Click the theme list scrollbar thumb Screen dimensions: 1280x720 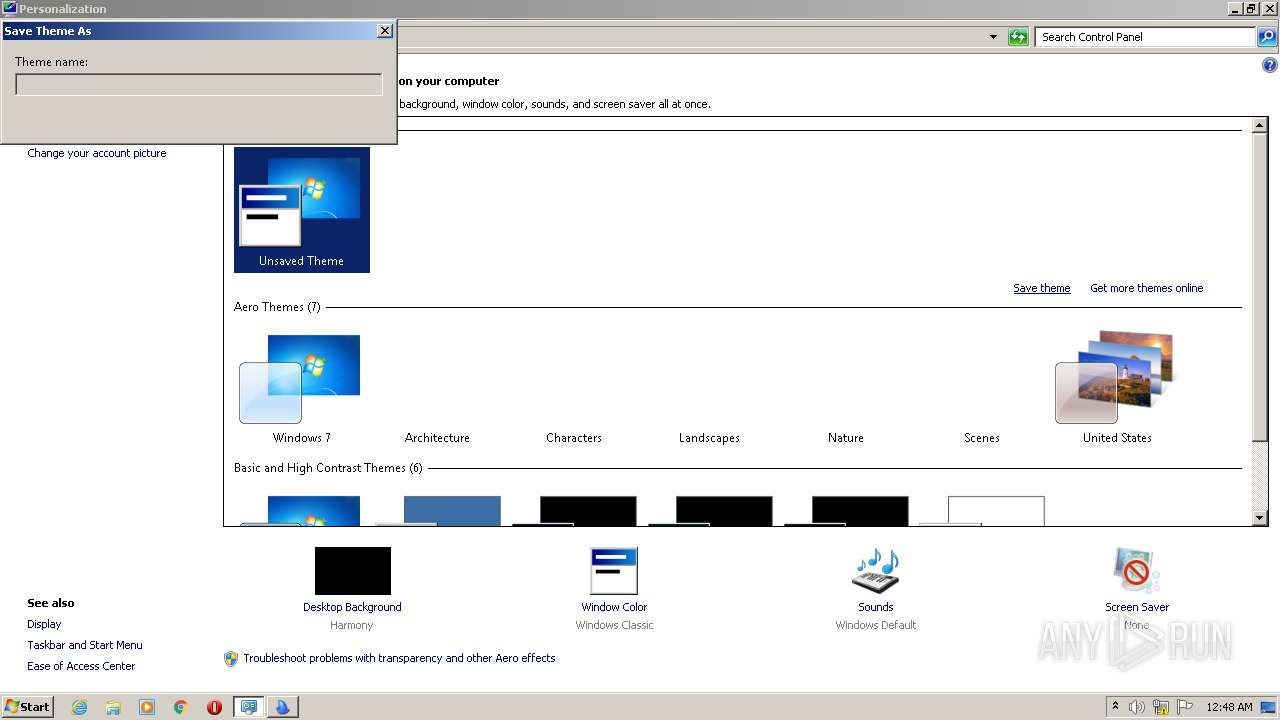pyautogui.click(x=1260, y=285)
